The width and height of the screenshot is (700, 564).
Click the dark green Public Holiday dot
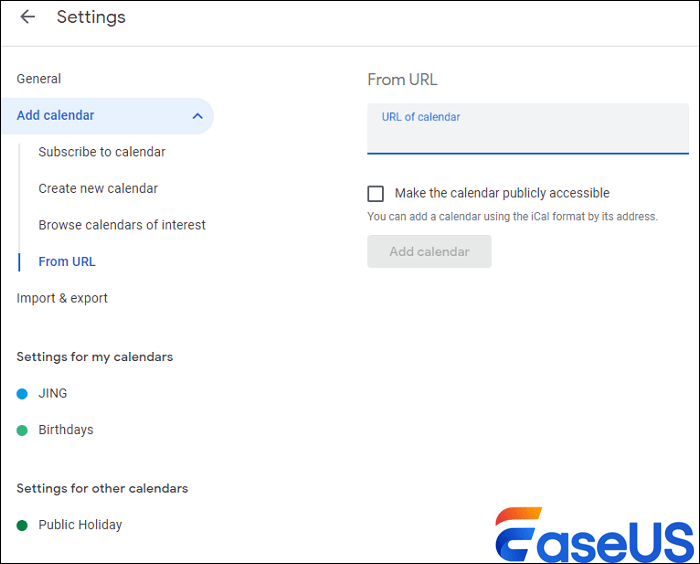point(22,525)
